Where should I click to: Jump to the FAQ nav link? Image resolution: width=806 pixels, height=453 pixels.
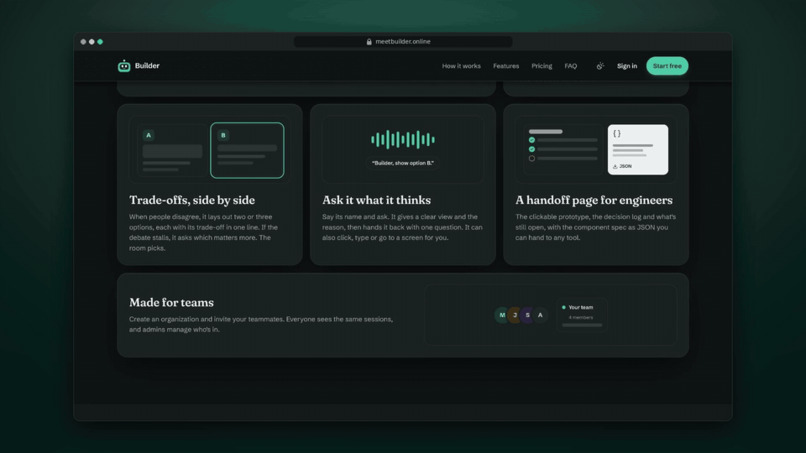pyautogui.click(x=571, y=66)
